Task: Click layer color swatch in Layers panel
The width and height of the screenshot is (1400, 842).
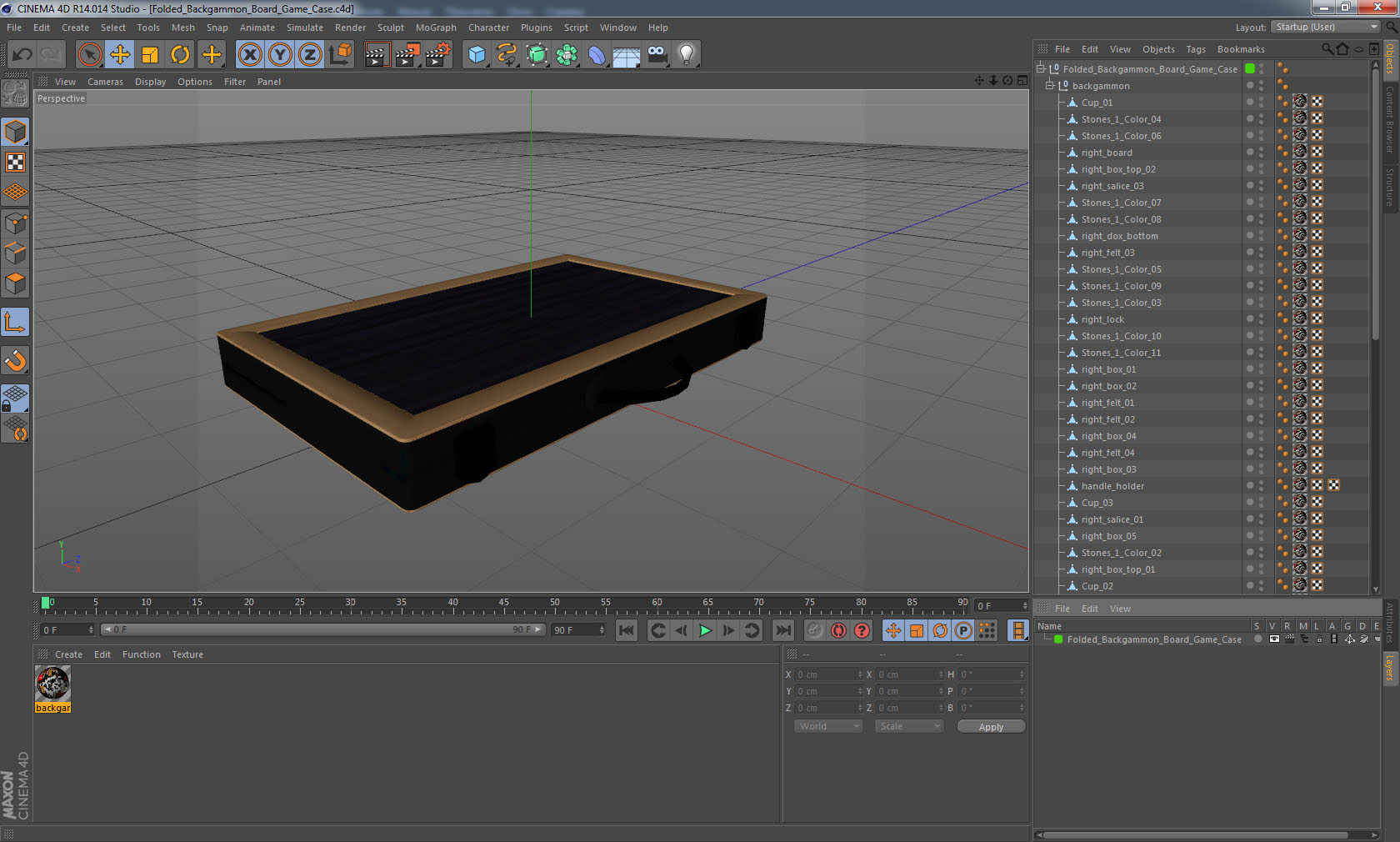Action: click(1058, 639)
